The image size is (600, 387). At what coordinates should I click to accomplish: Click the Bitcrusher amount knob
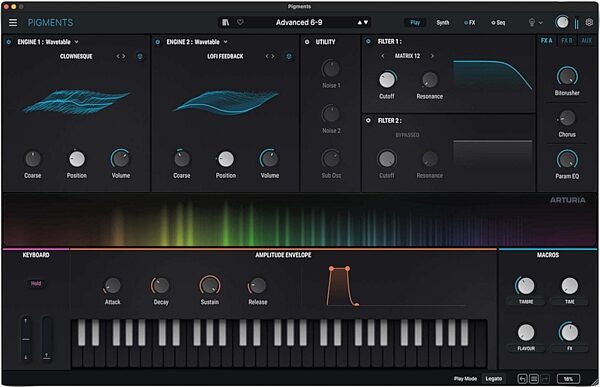click(x=567, y=76)
